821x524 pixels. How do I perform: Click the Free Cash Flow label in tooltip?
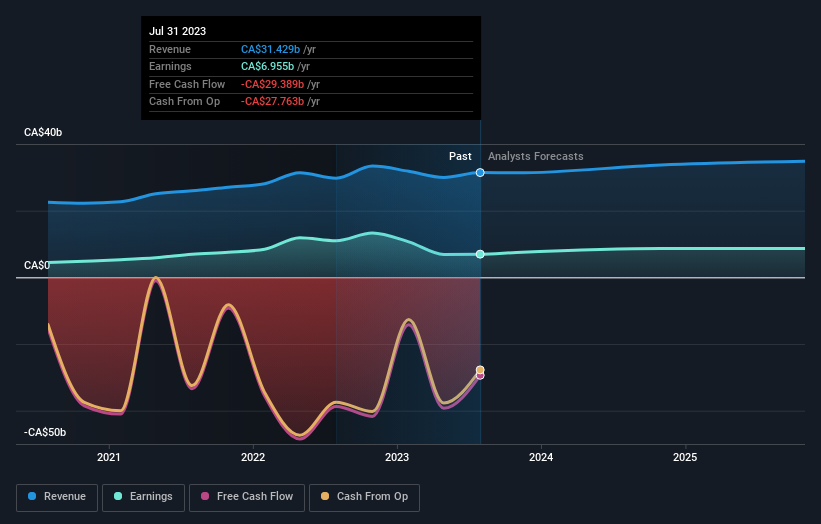(187, 84)
